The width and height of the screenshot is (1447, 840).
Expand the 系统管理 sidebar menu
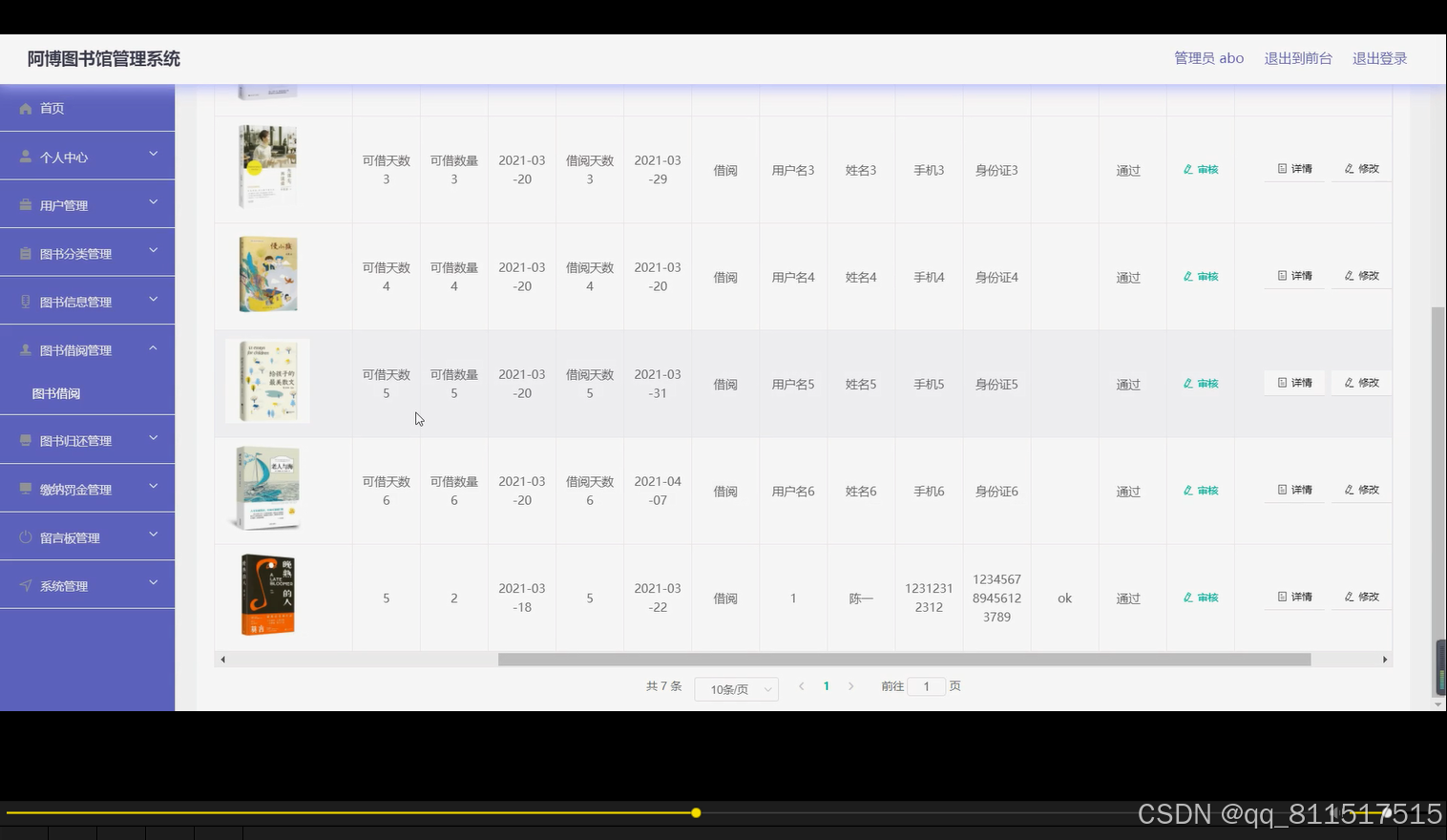point(87,585)
